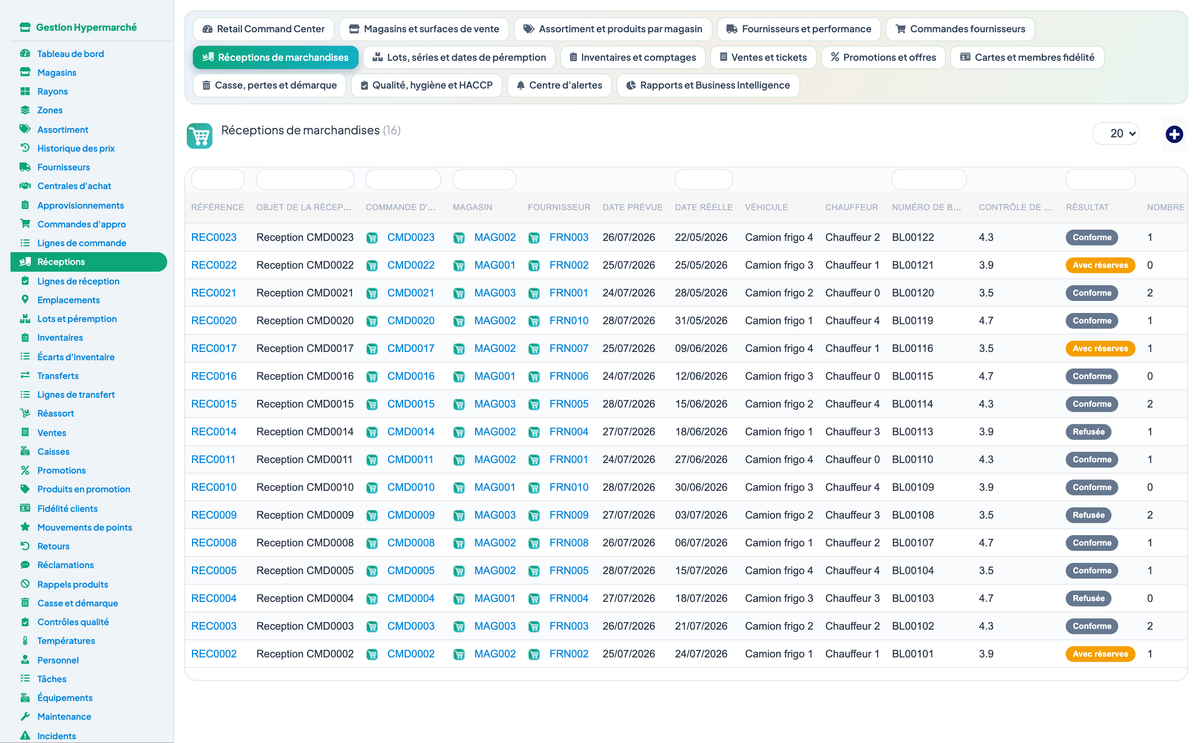Screen dimensions: 1200x743
Task: Open supplier link FRN010 in REC0020 row
Action: [569, 321]
